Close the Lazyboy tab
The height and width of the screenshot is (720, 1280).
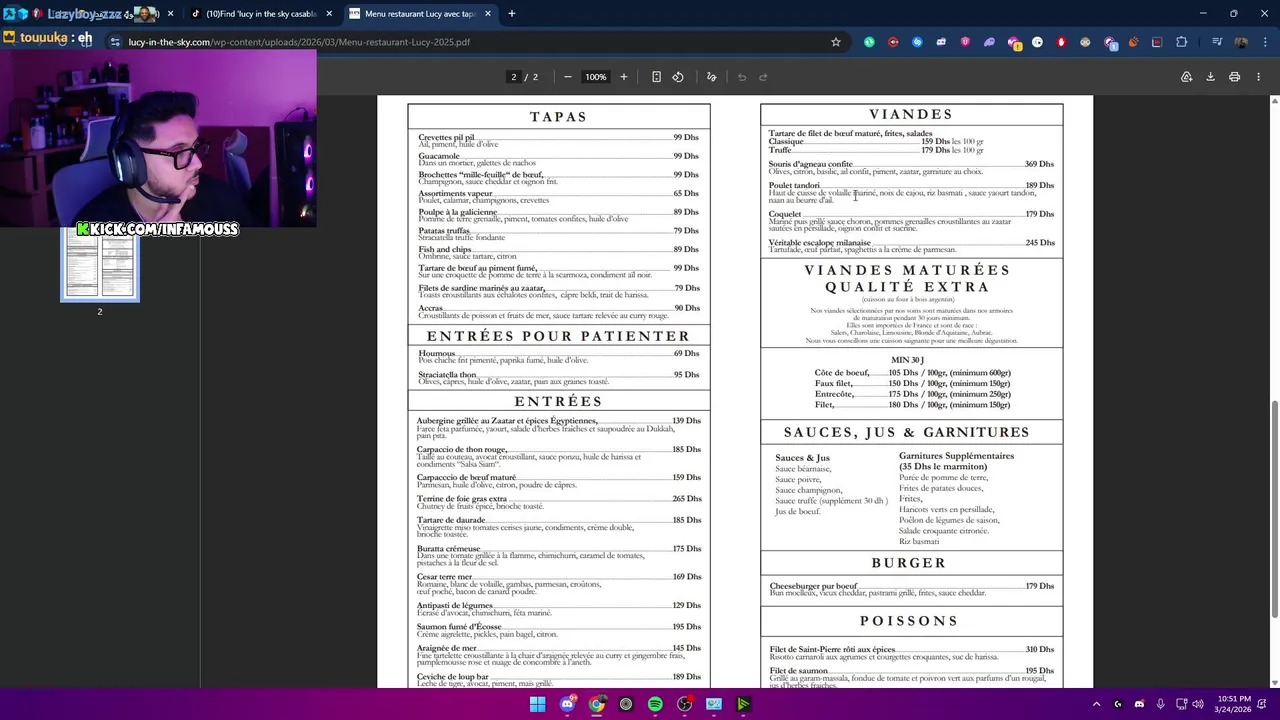(x=170, y=14)
